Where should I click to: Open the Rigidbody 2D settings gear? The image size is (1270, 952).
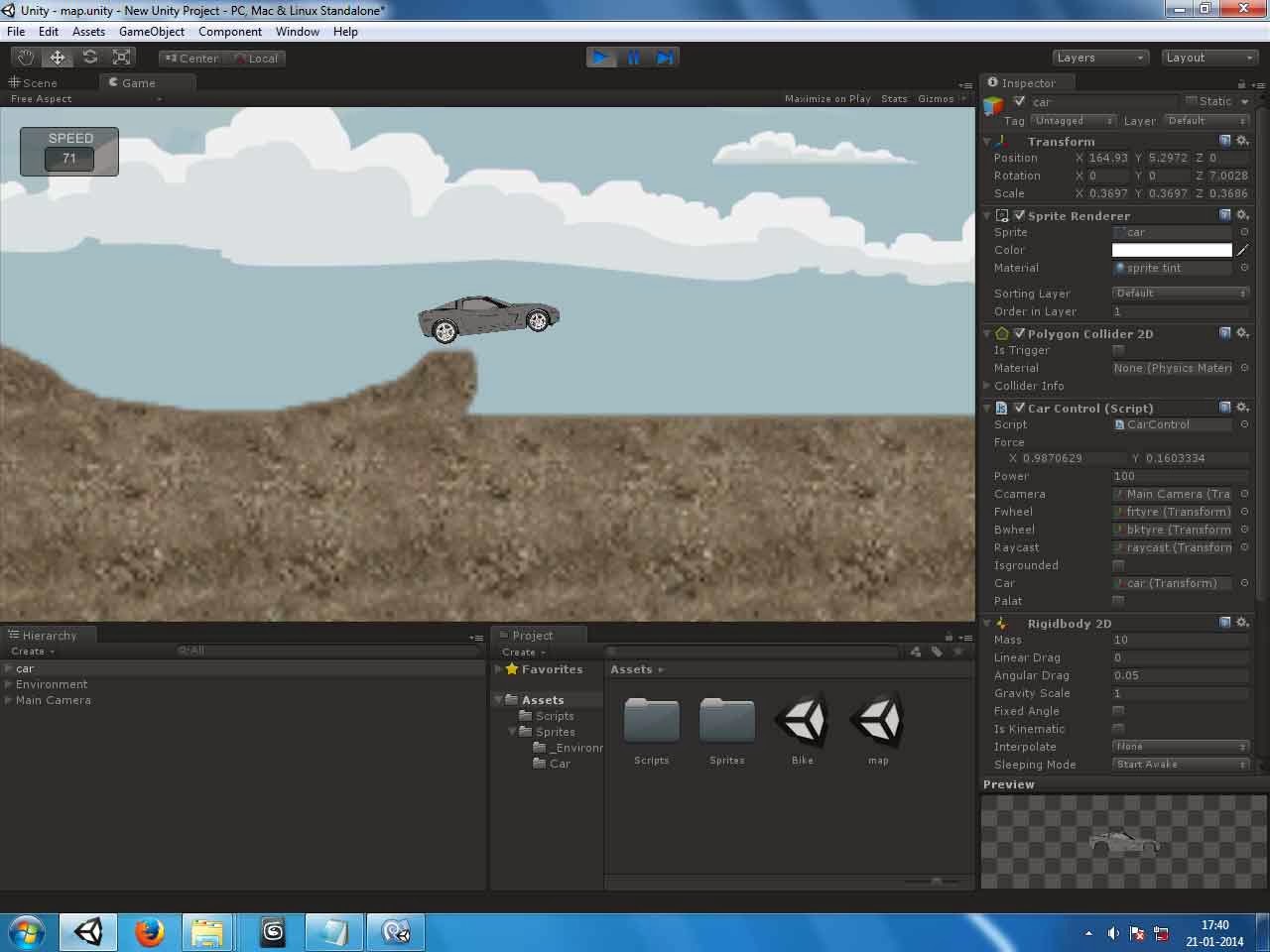[x=1243, y=623]
